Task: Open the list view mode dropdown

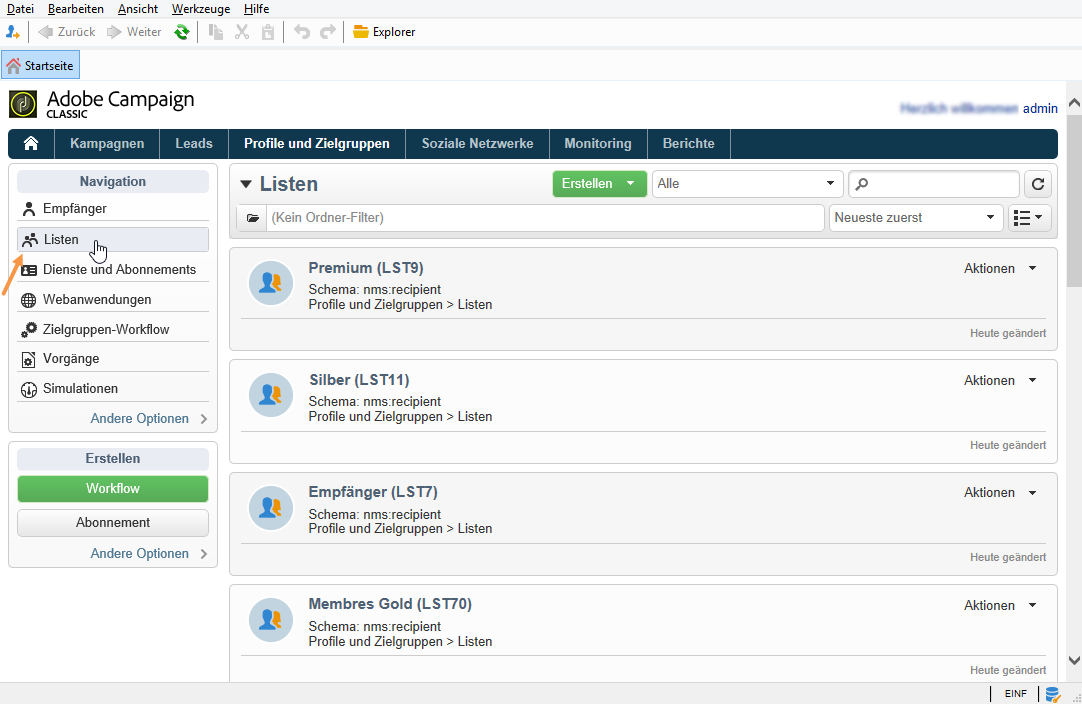Action: [x=1030, y=218]
